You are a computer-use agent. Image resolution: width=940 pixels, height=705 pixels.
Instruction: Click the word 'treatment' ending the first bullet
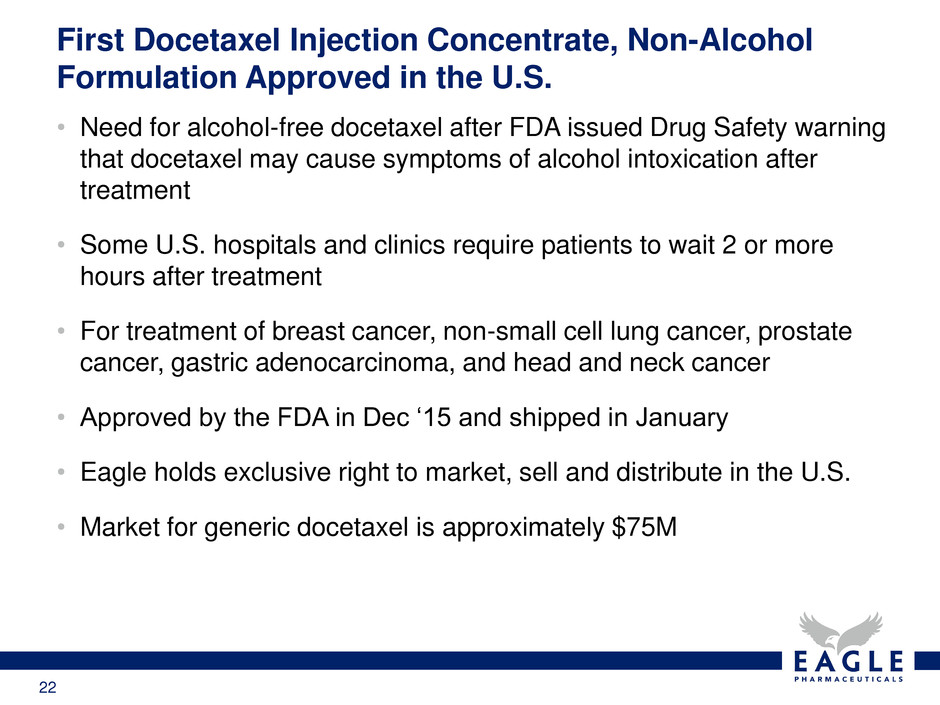pyautogui.click(x=135, y=191)
